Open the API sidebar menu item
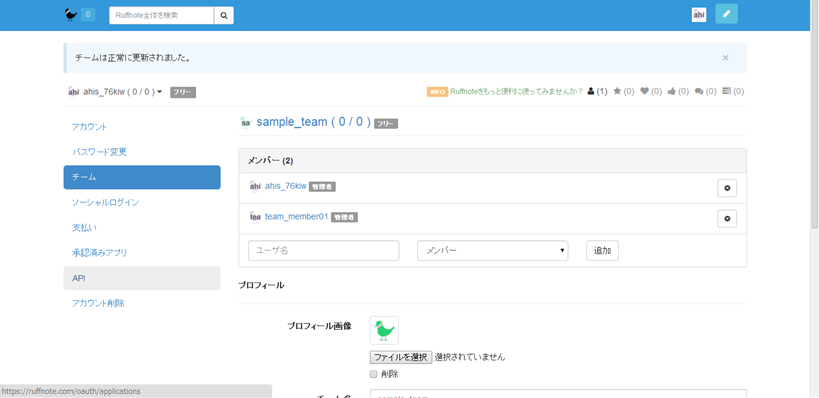The image size is (819, 398). click(x=142, y=278)
